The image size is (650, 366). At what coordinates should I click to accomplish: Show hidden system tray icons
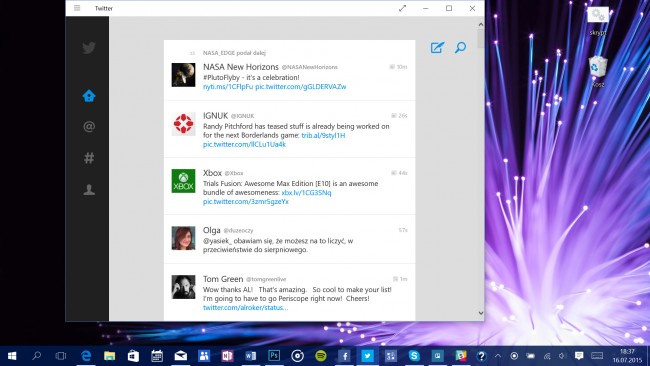click(498, 356)
